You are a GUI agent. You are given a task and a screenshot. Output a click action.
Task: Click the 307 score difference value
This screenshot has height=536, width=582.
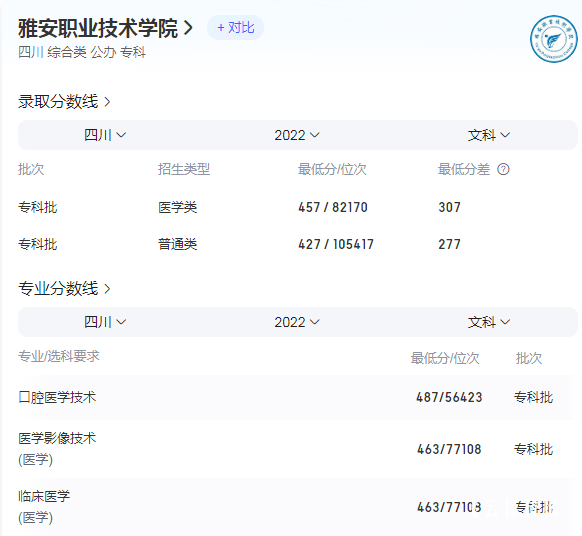449,207
